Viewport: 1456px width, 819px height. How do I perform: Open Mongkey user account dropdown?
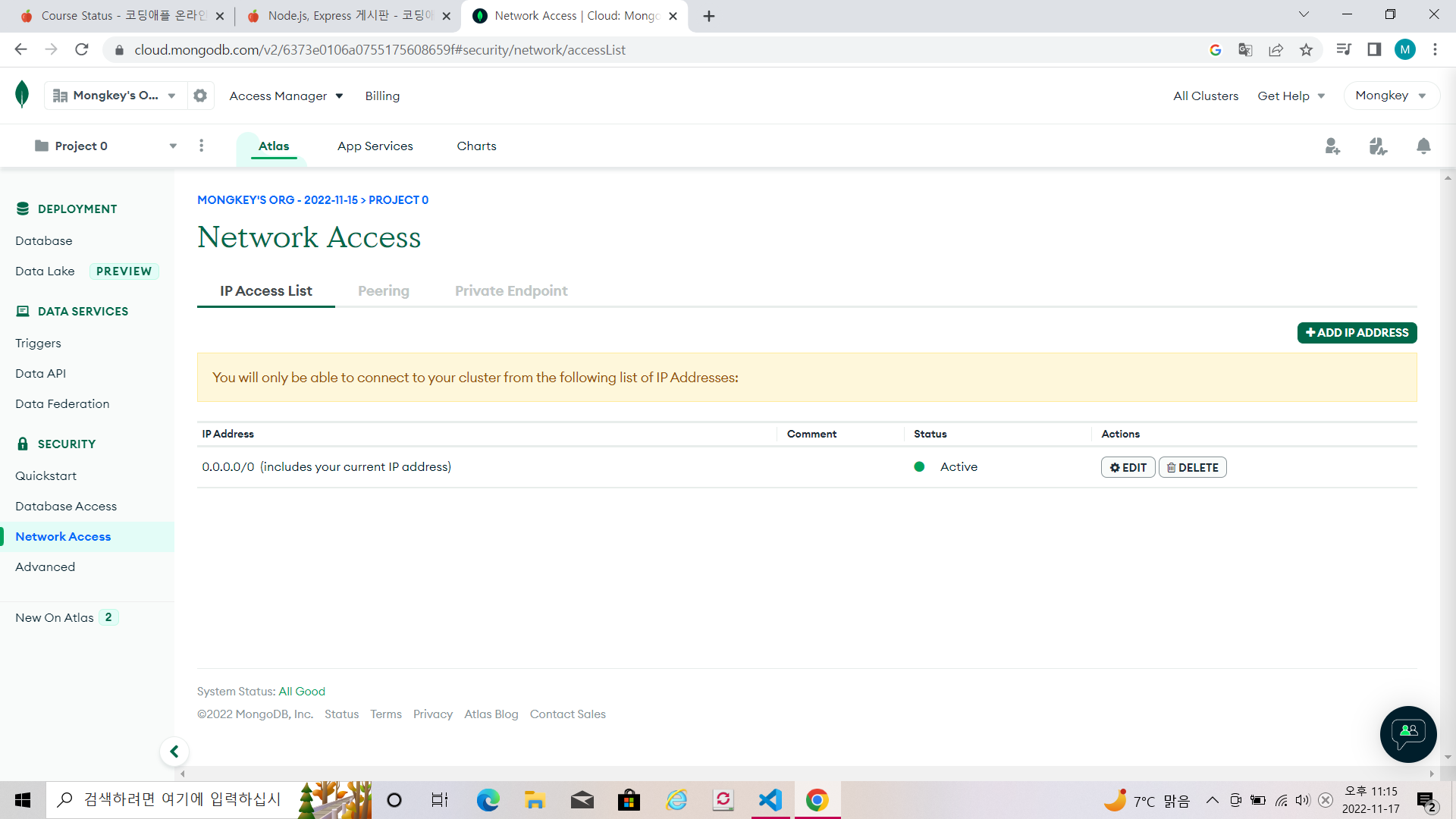[x=1391, y=96]
